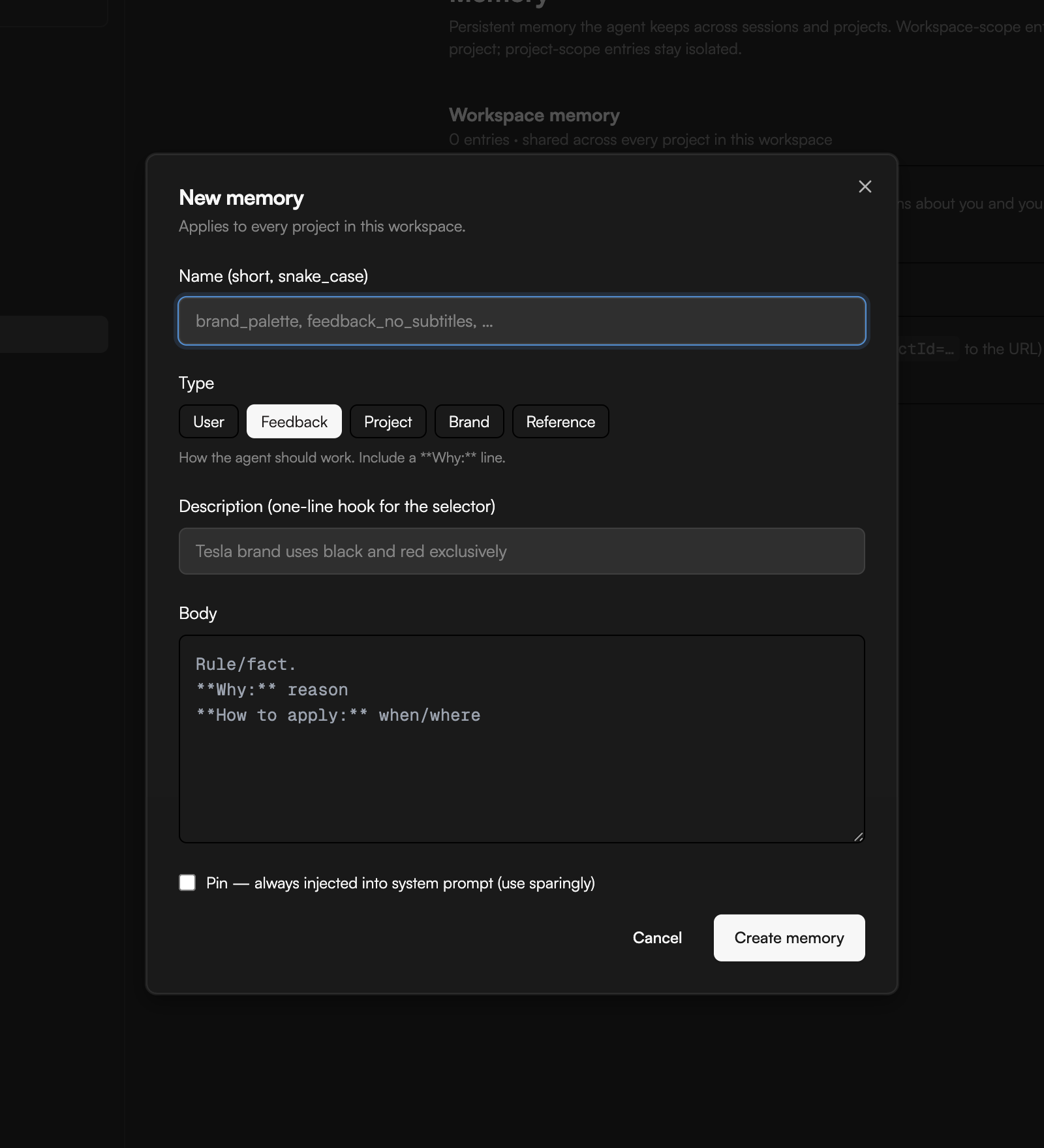Choose the Project memory type
This screenshot has height=1148, width=1044.
[x=388, y=421]
